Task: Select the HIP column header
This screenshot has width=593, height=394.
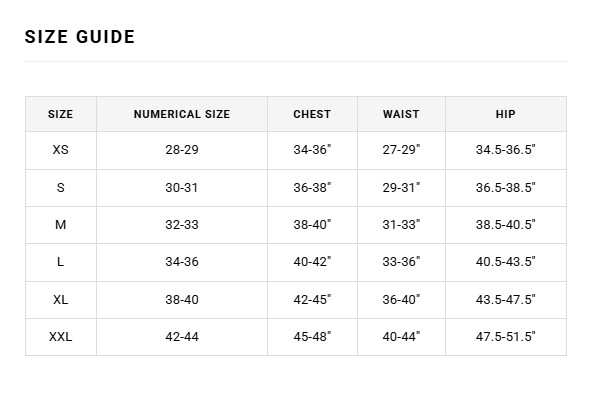Action: 506,114
